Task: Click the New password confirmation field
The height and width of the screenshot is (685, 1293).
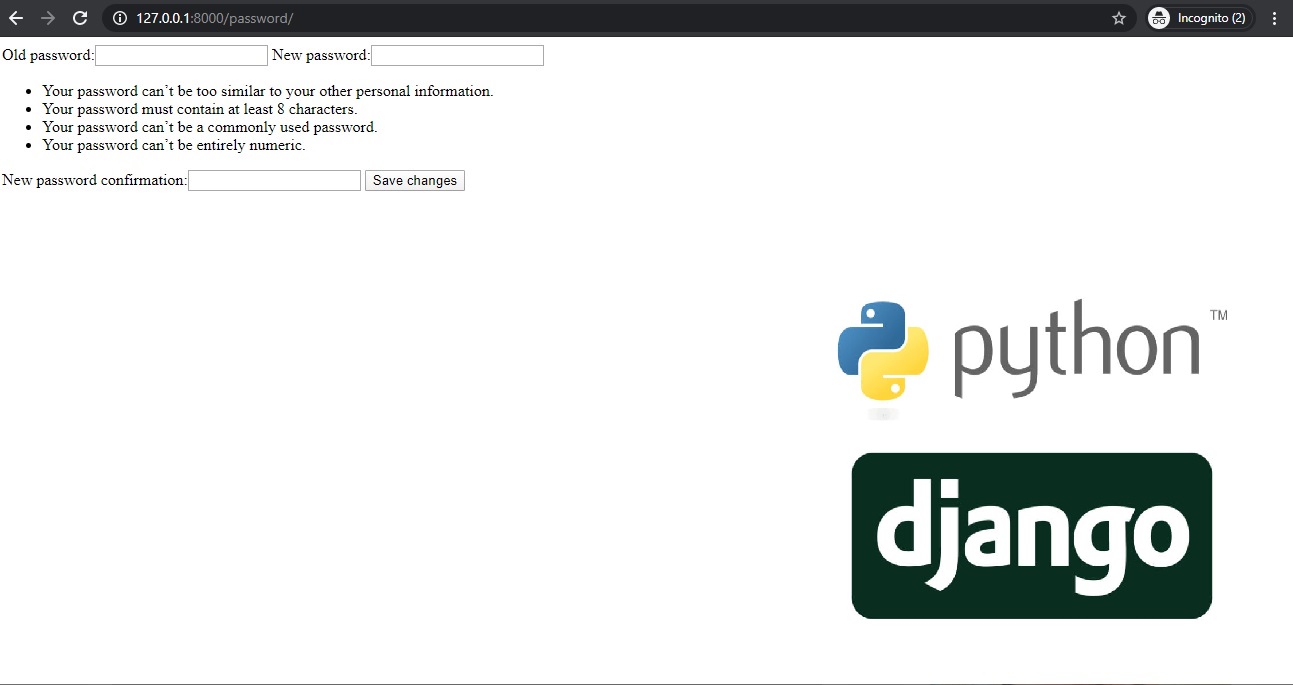Action: 273,180
